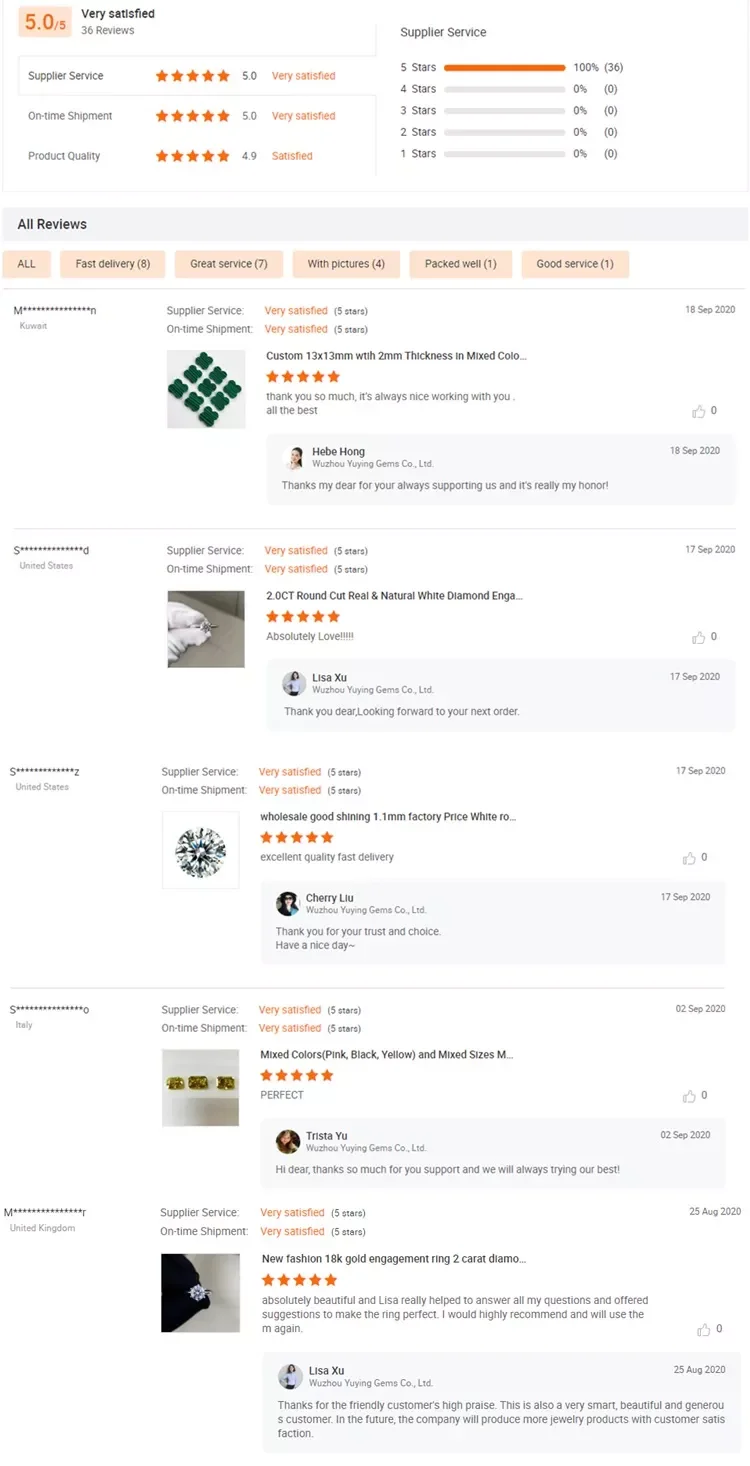The height and width of the screenshot is (1466, 750).
Task: Filter reviews by Packed well (1)
Action: pyautogui.click(x=460, y=264)
